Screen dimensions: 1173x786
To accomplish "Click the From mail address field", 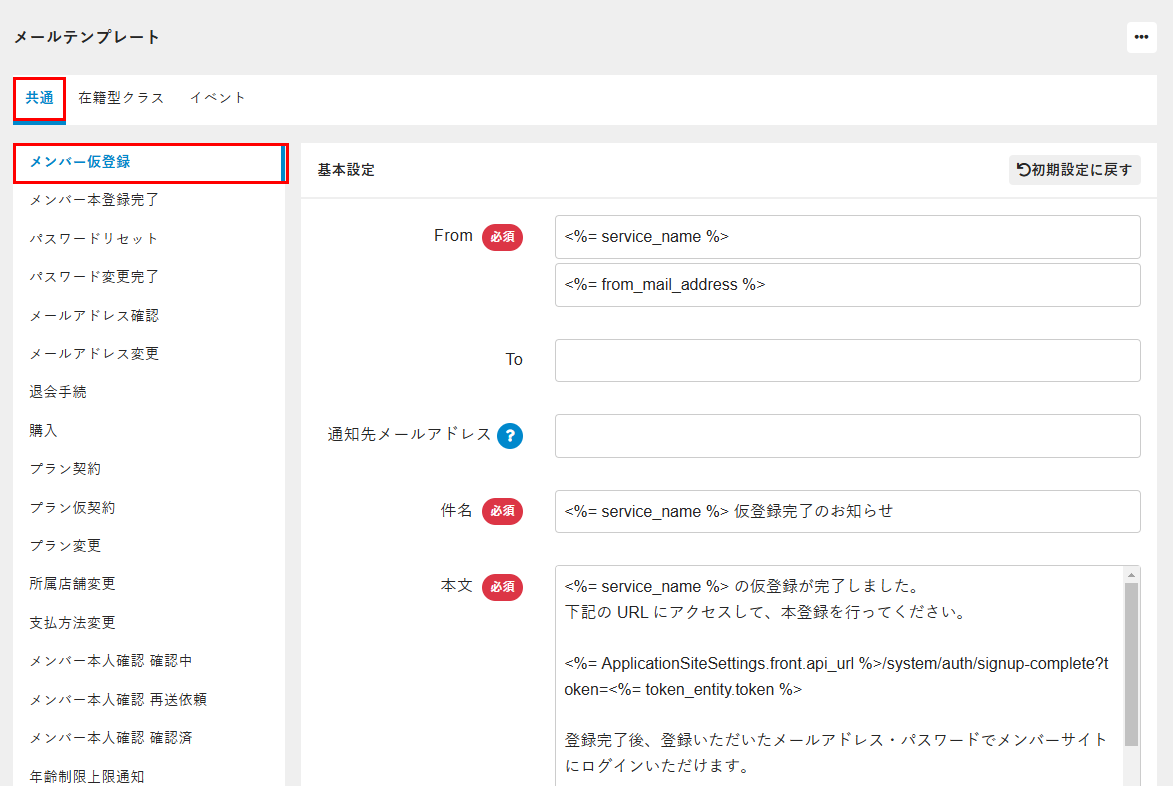I will [x=847, y=285].
